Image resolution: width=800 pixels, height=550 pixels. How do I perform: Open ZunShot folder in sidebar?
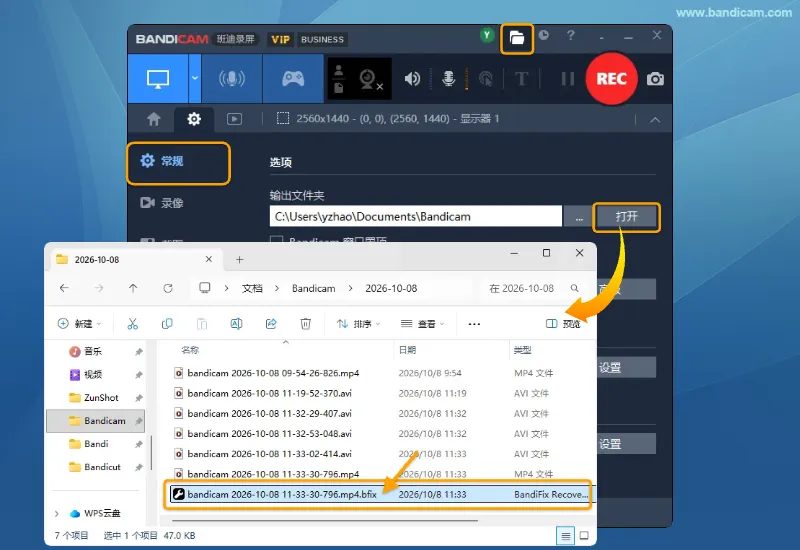(x=101, y=397)
